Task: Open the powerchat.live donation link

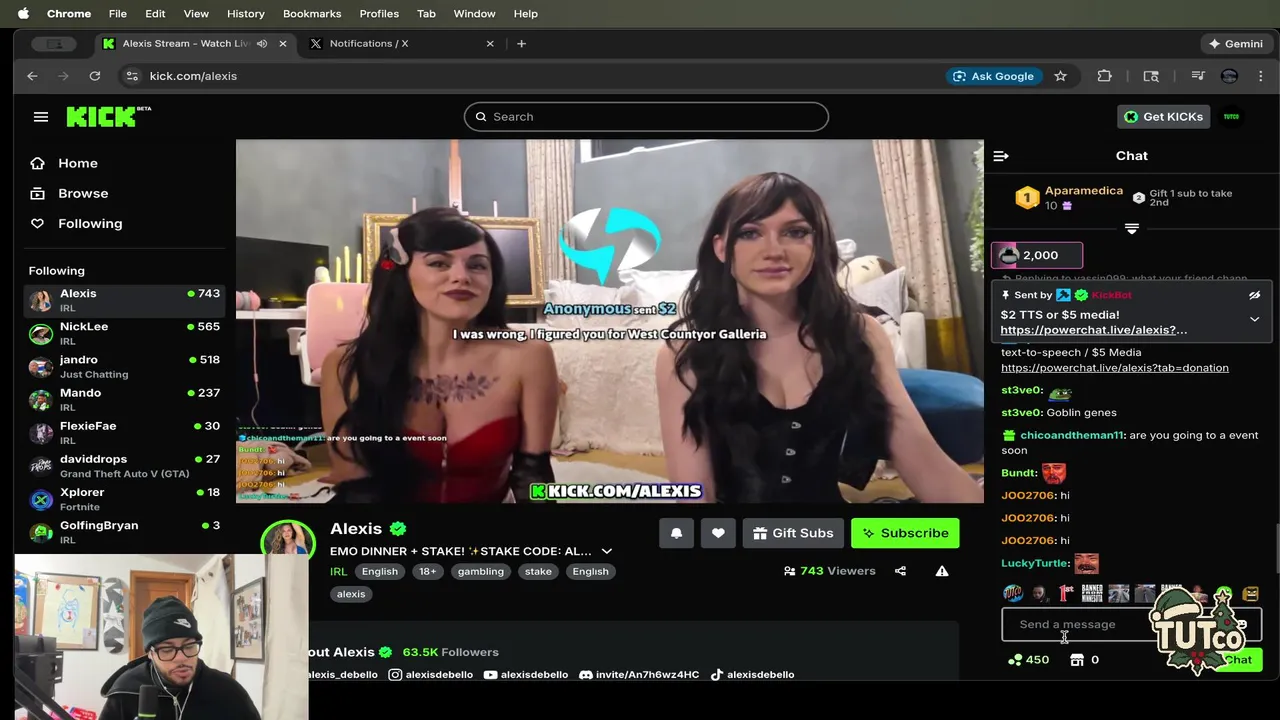Action: (1115, 368)
